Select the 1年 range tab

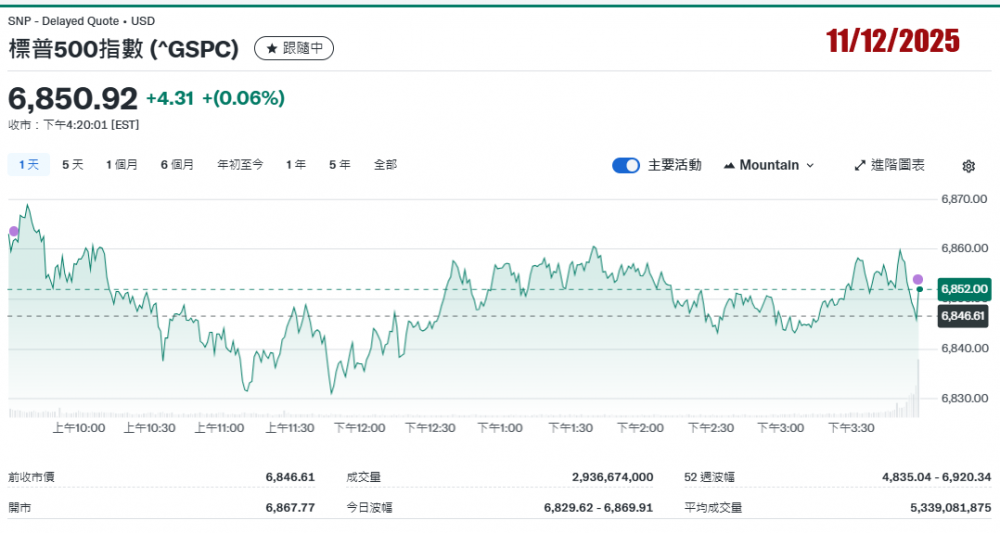(x=296, y=164)
